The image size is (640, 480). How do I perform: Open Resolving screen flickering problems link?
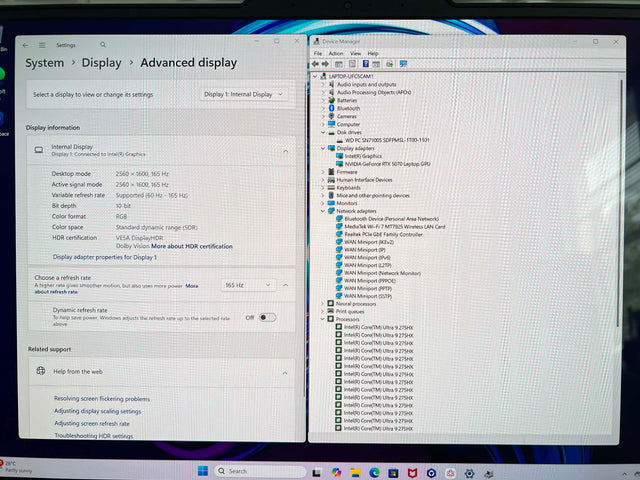(102, 399)
